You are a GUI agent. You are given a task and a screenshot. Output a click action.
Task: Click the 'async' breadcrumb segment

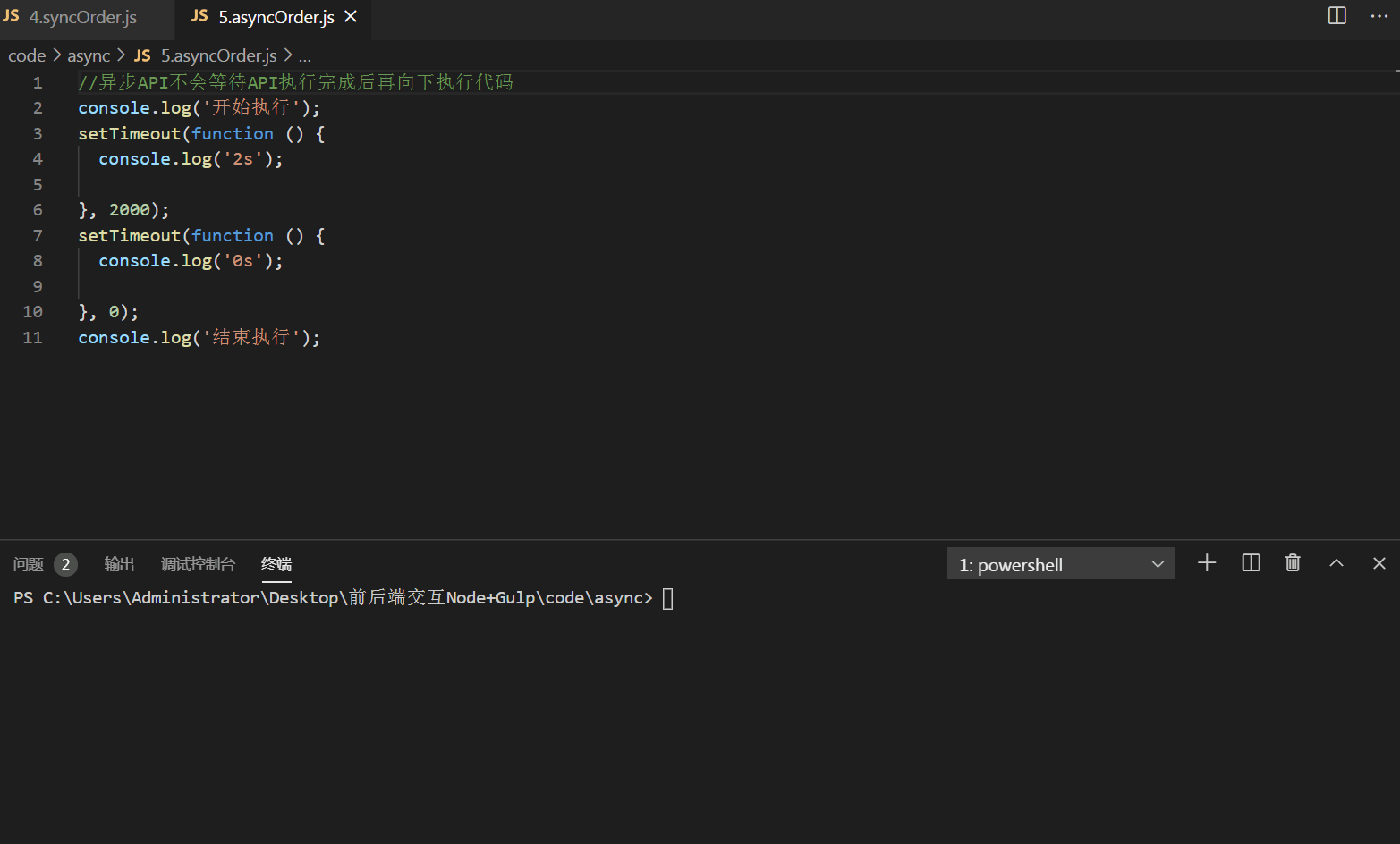click(x=89, y=55)
